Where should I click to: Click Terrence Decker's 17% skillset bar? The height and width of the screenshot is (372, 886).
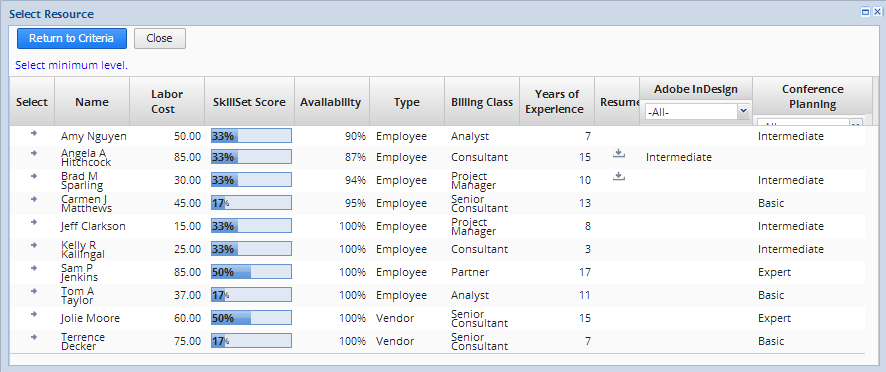point(251,341)
